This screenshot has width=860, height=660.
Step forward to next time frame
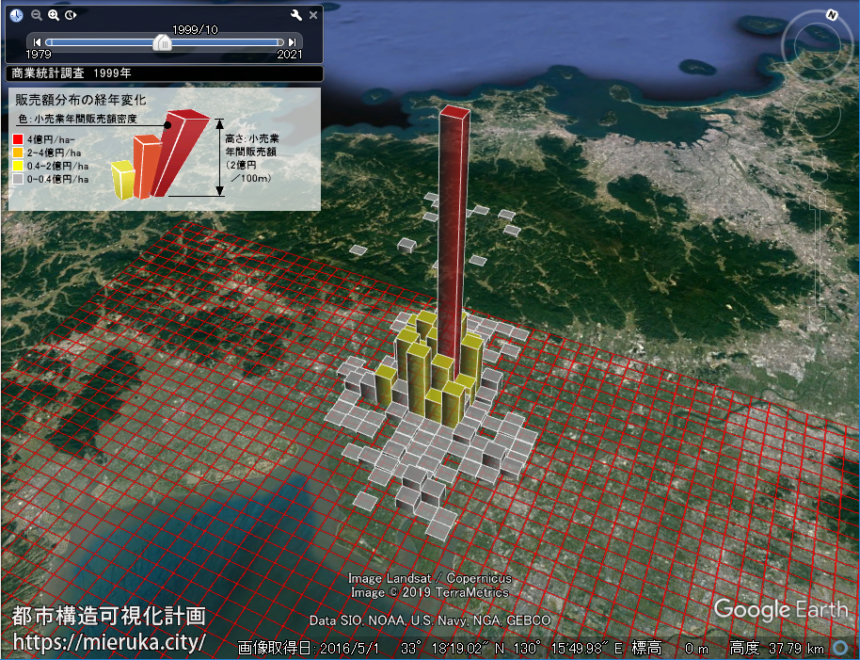click(x=291, y=42)
